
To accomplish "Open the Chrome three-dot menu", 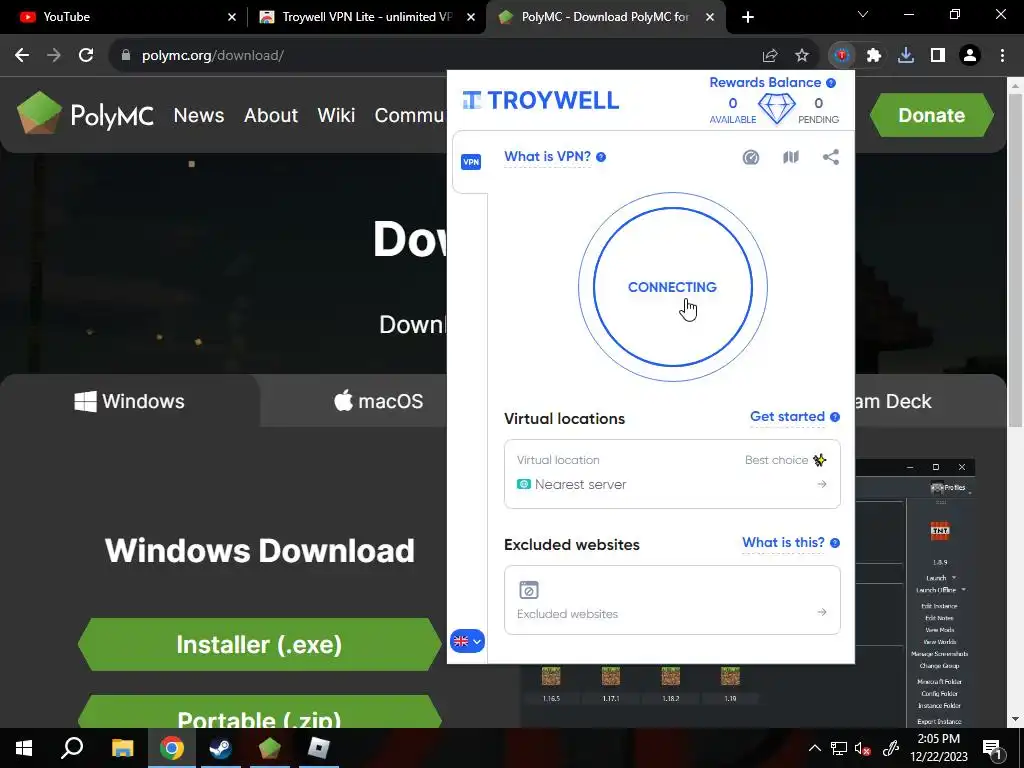I will click(x=1002, y=56).
